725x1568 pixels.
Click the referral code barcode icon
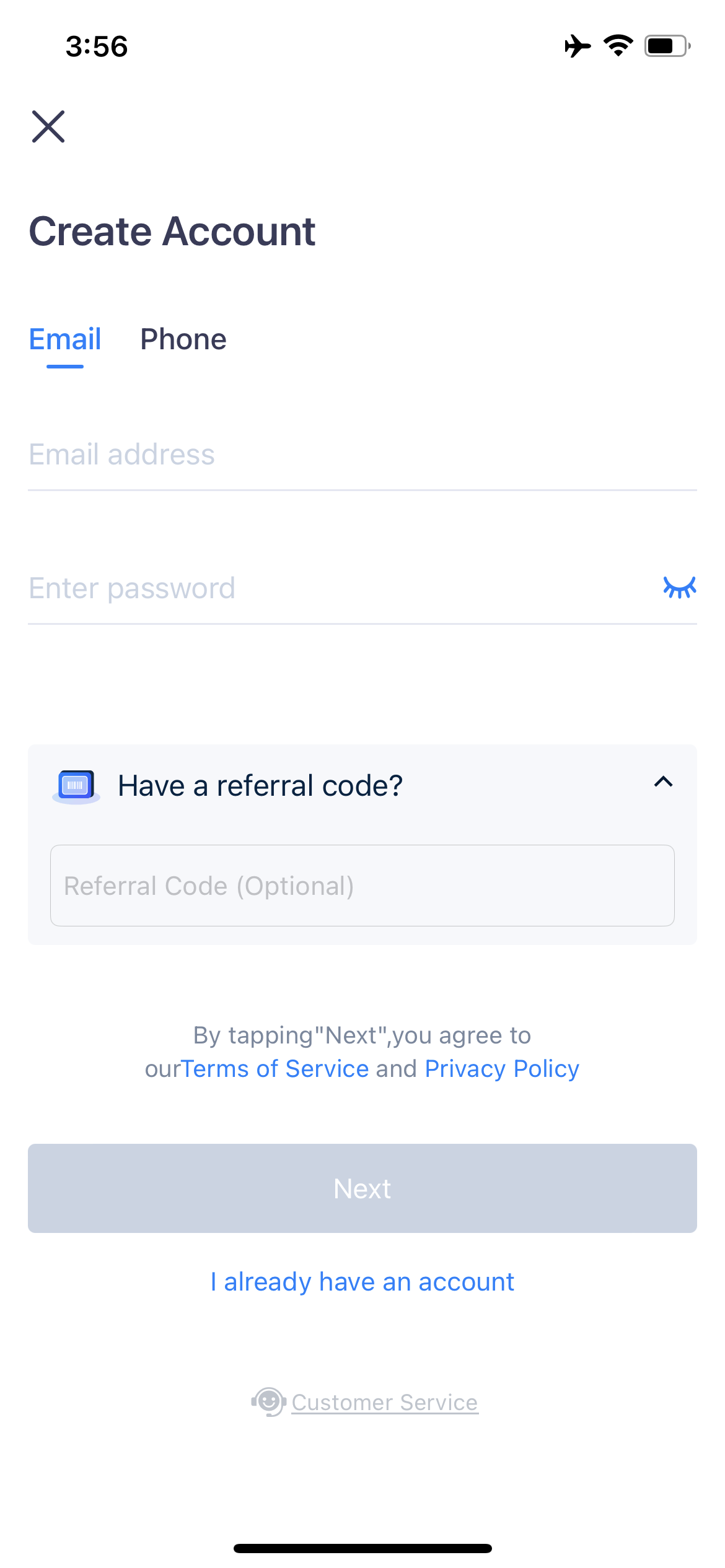[x=76, y=786]
